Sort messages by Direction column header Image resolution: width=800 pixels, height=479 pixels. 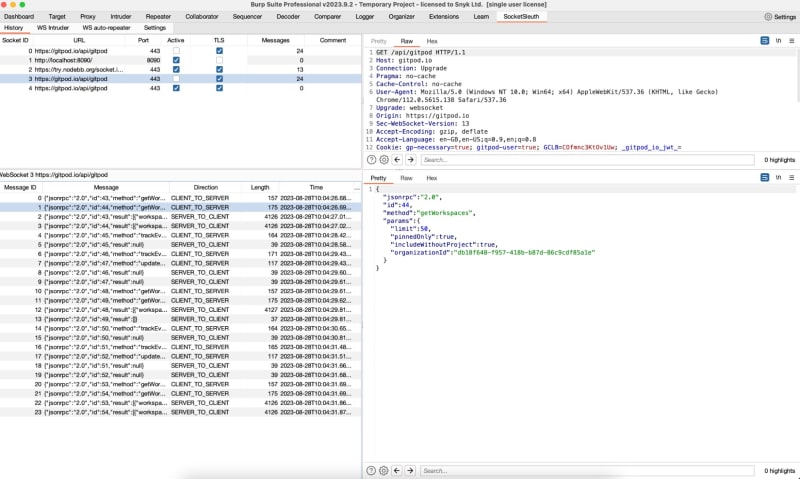(206, 188)
